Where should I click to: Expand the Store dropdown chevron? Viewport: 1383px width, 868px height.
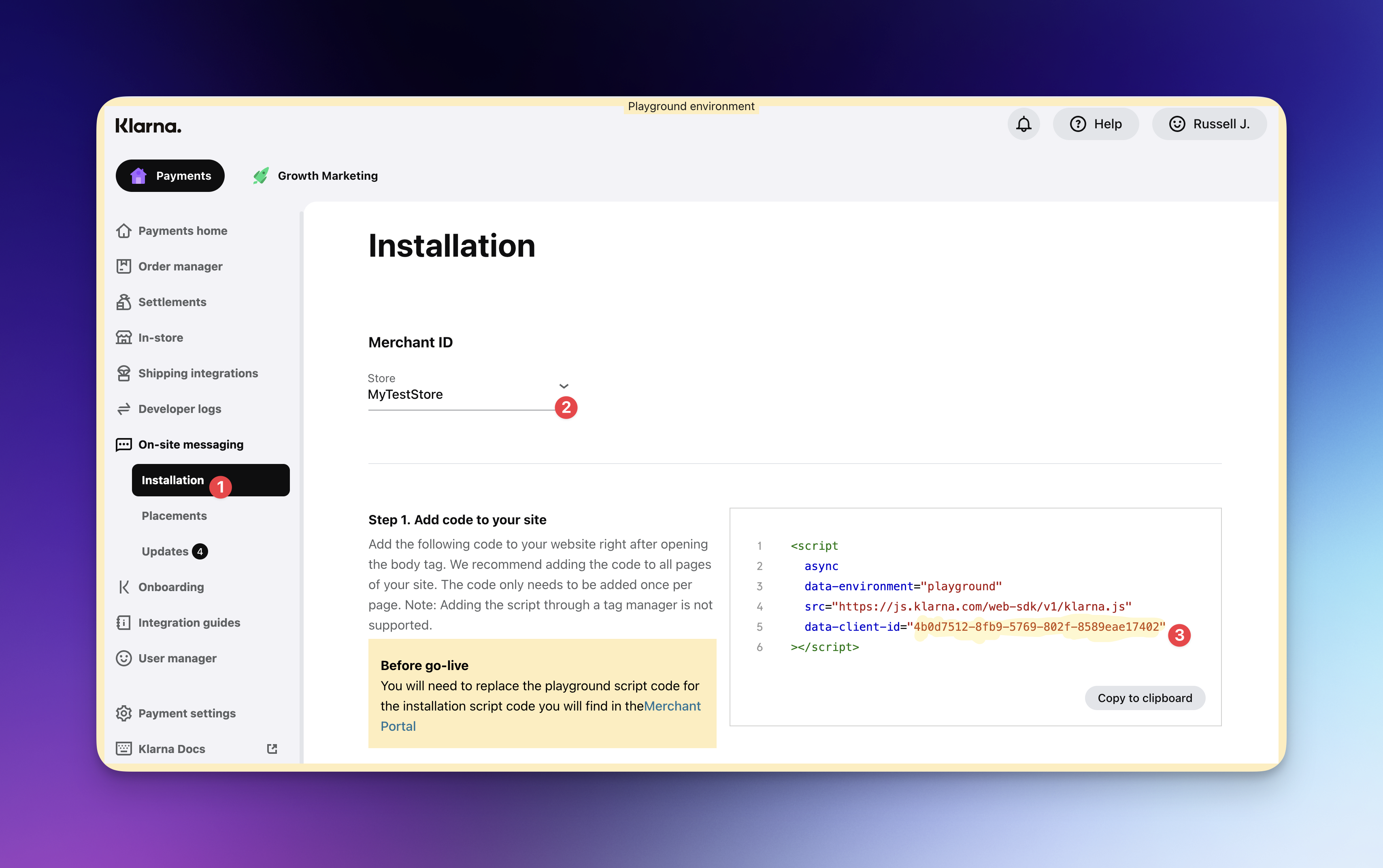pyautogui.click(x=563, y=386)
